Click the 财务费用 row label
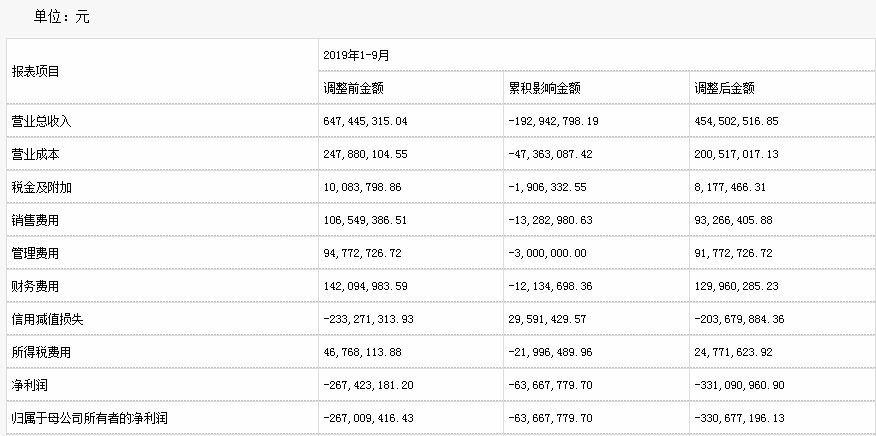 click(x=36, y=287)
